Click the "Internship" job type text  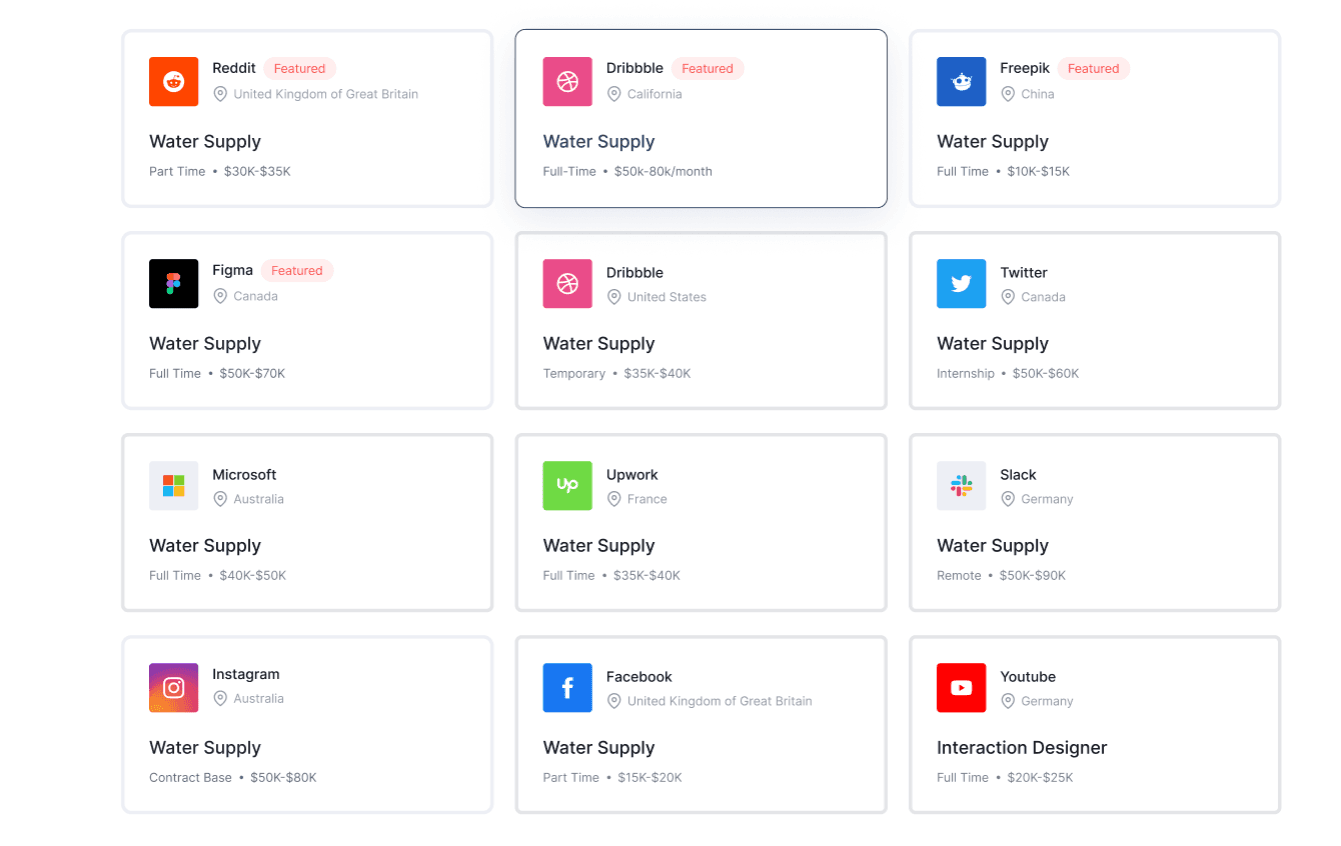(x=966, y=374)
